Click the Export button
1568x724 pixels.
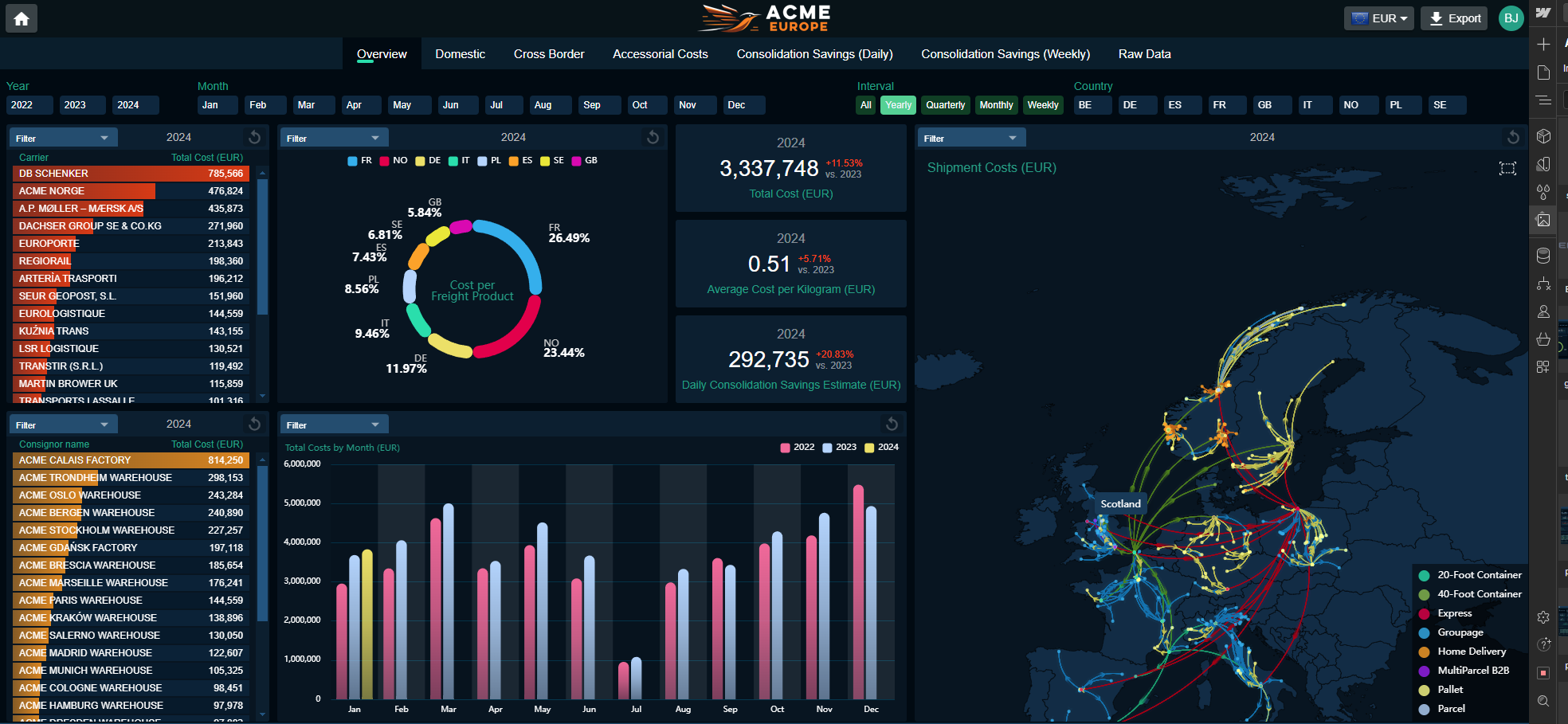(1453, 18)
